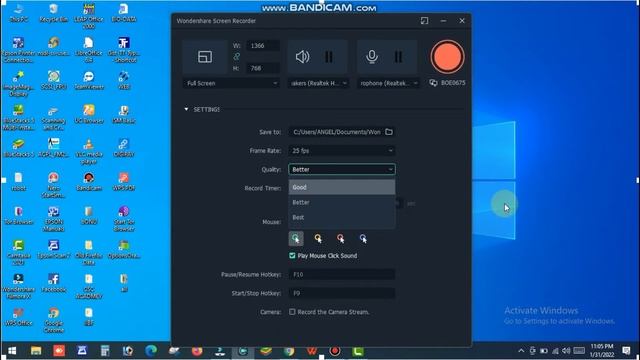The height and width of the screenshot is (360, 640).
Task: Uncheck Play Mouse Click Sound
Action: click(x=292, y=256)
